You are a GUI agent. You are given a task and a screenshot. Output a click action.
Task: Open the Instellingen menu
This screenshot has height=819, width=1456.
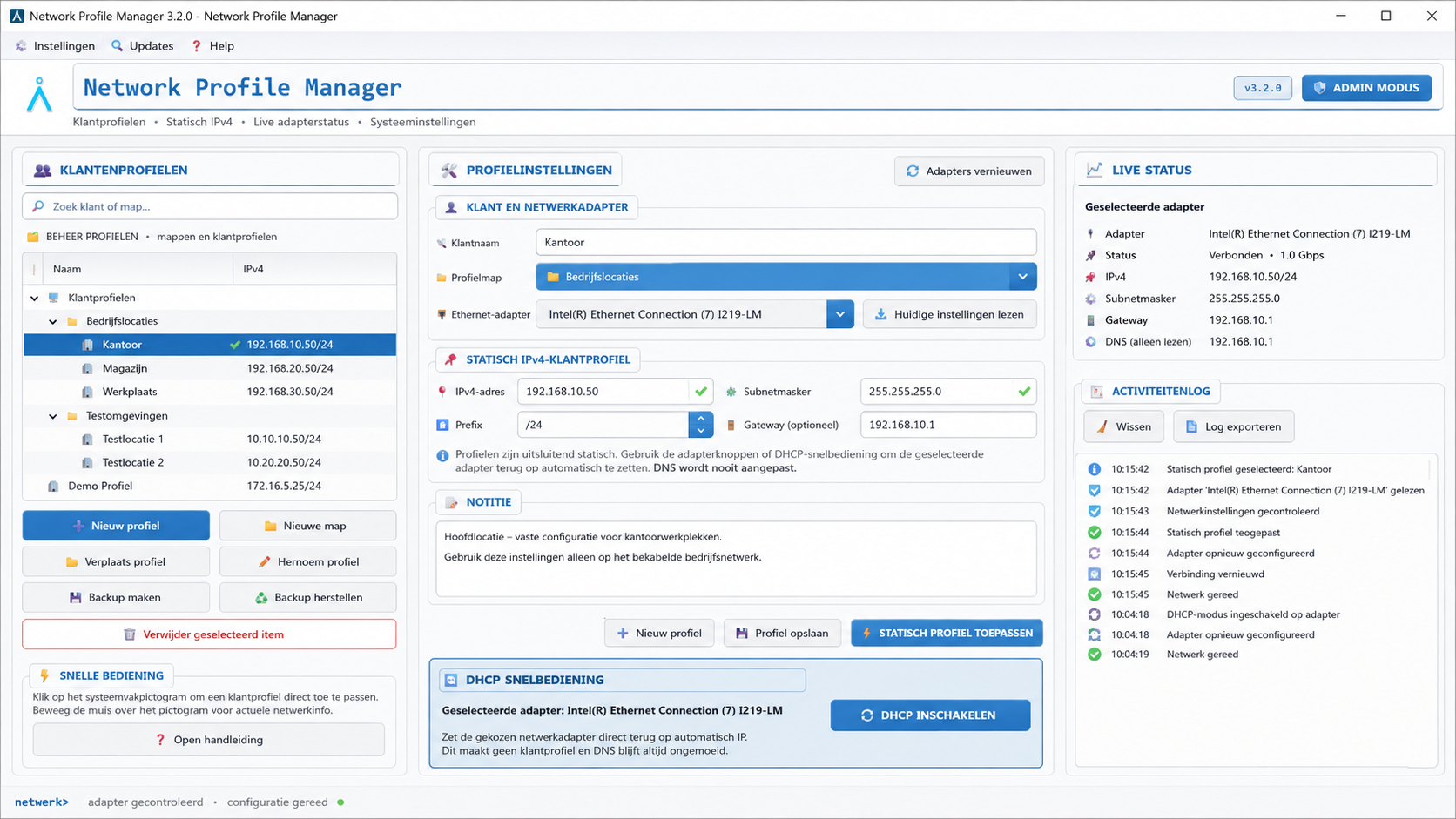pos(55,46)
